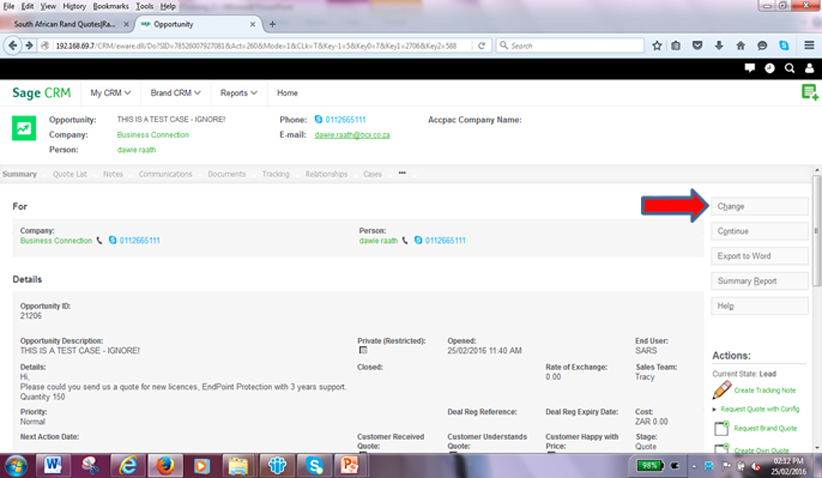The image size is (822, 478).
Task: Go to the Firefox Home icon
Action: [x=740, y=46]
